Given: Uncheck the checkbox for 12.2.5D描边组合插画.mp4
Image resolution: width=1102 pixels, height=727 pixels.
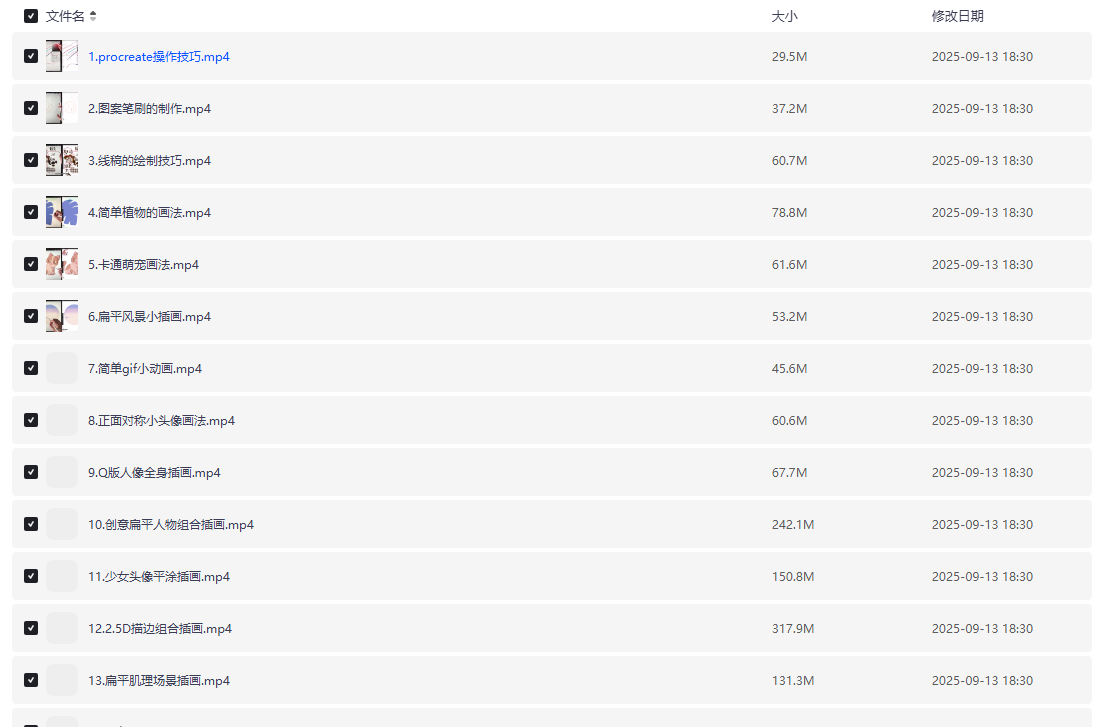Looking at the screenshot, I should coord(31,628).
